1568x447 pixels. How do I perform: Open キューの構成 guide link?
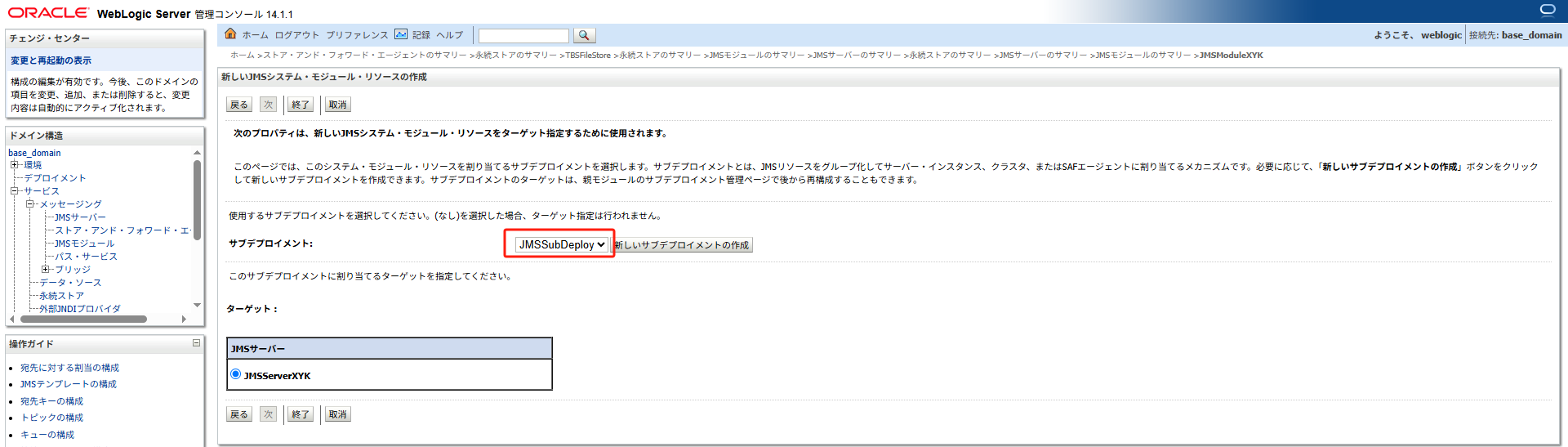click(47, 435)
